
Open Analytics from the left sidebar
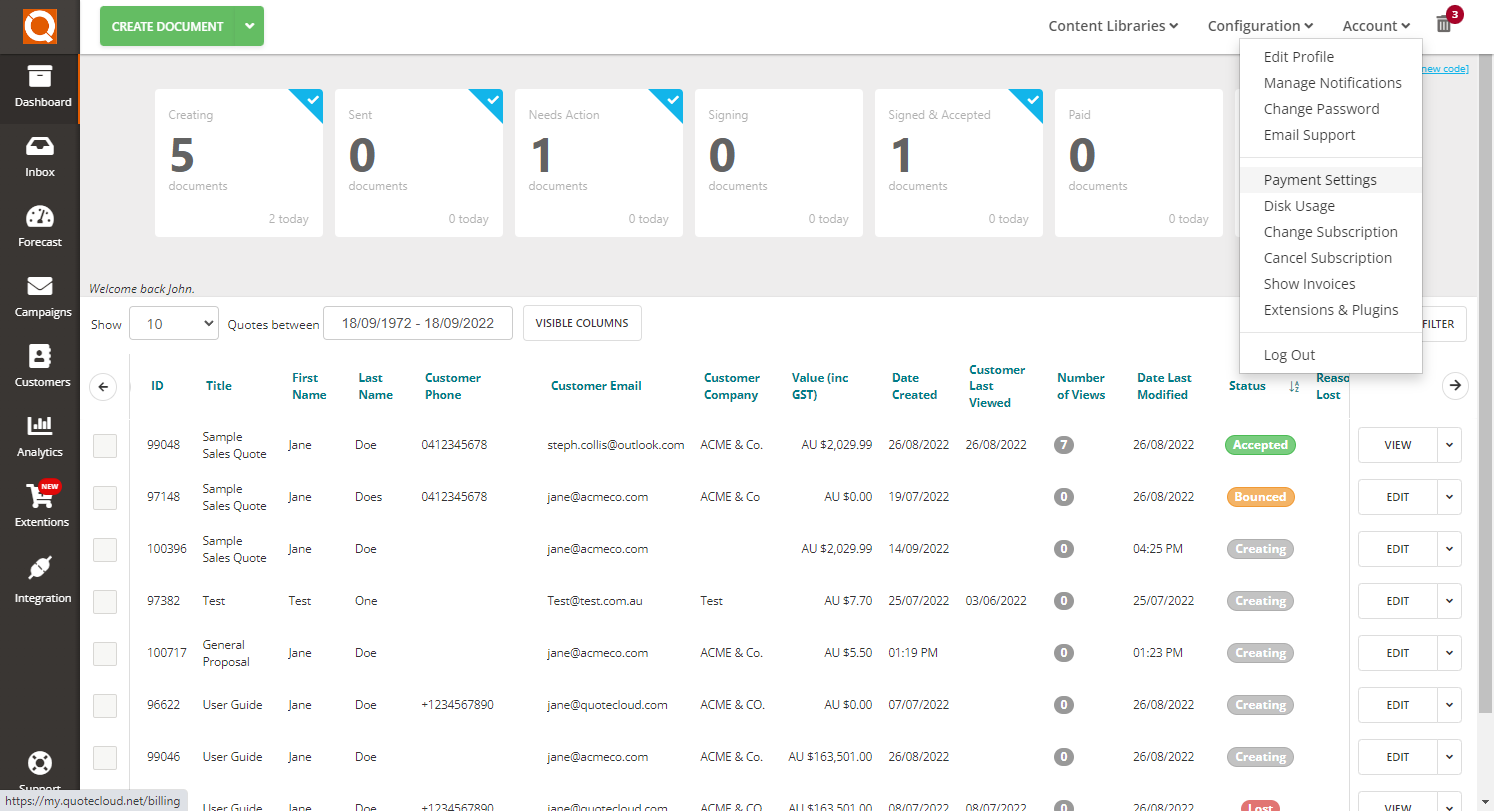[x=40, y=438]
